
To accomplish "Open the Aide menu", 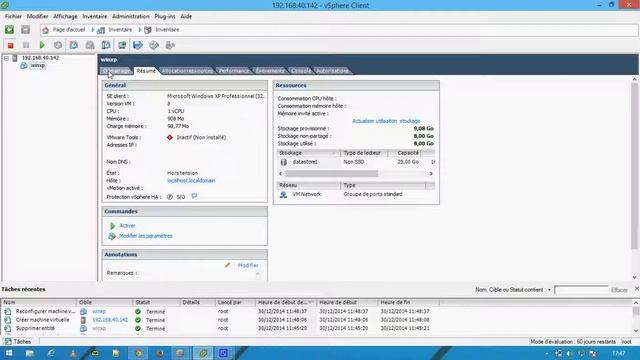I will point(186,16).
